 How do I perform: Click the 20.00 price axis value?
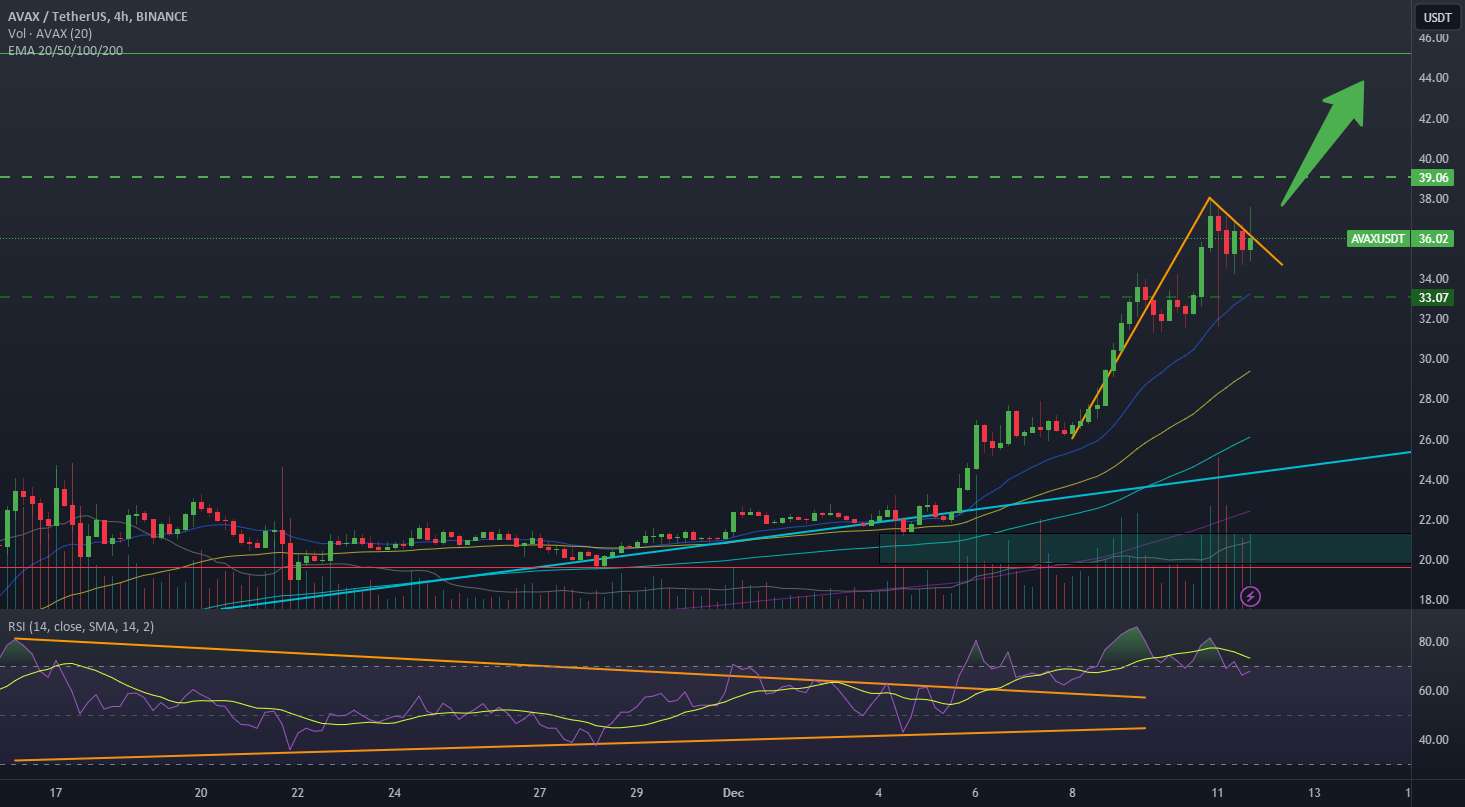1434,559
